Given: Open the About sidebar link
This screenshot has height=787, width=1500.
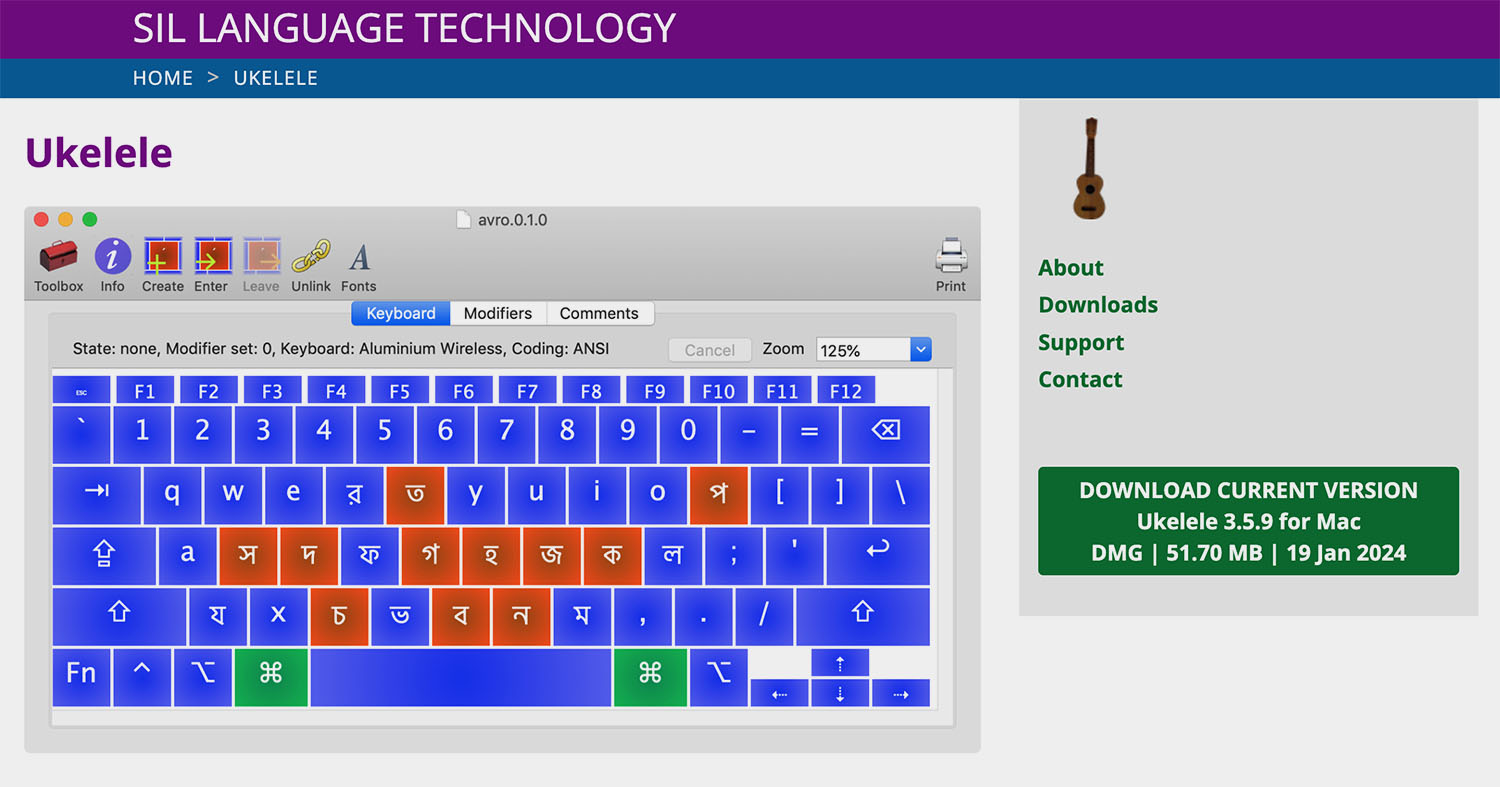Looking at the screenshot, I should pos(1071,267).
